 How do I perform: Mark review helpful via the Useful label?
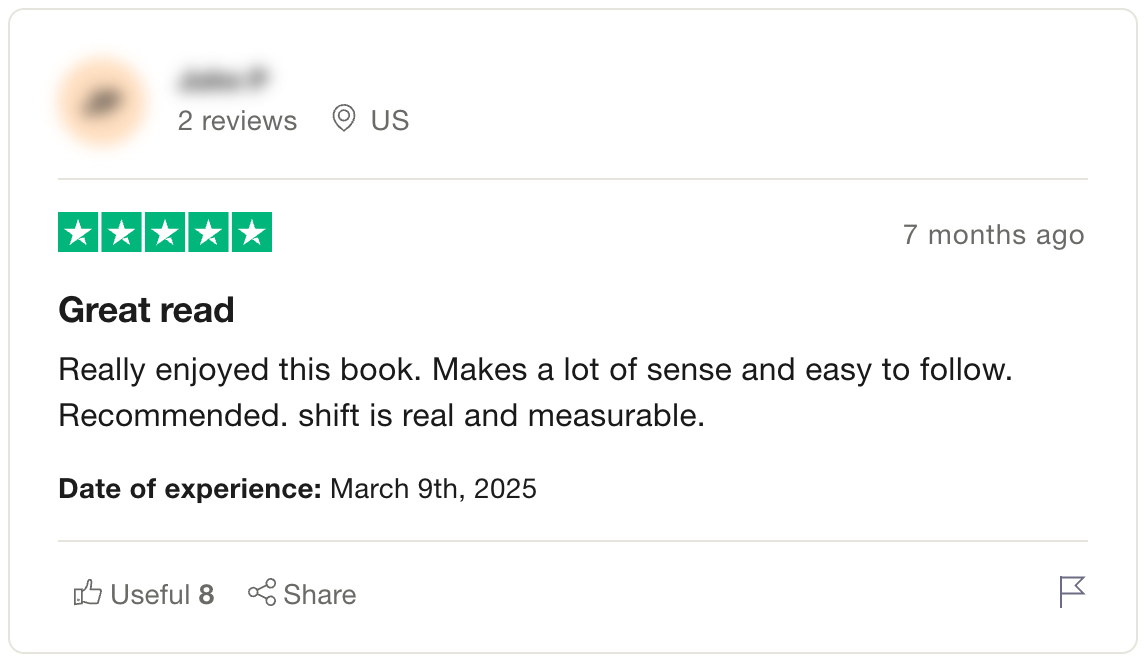[150, 595]
